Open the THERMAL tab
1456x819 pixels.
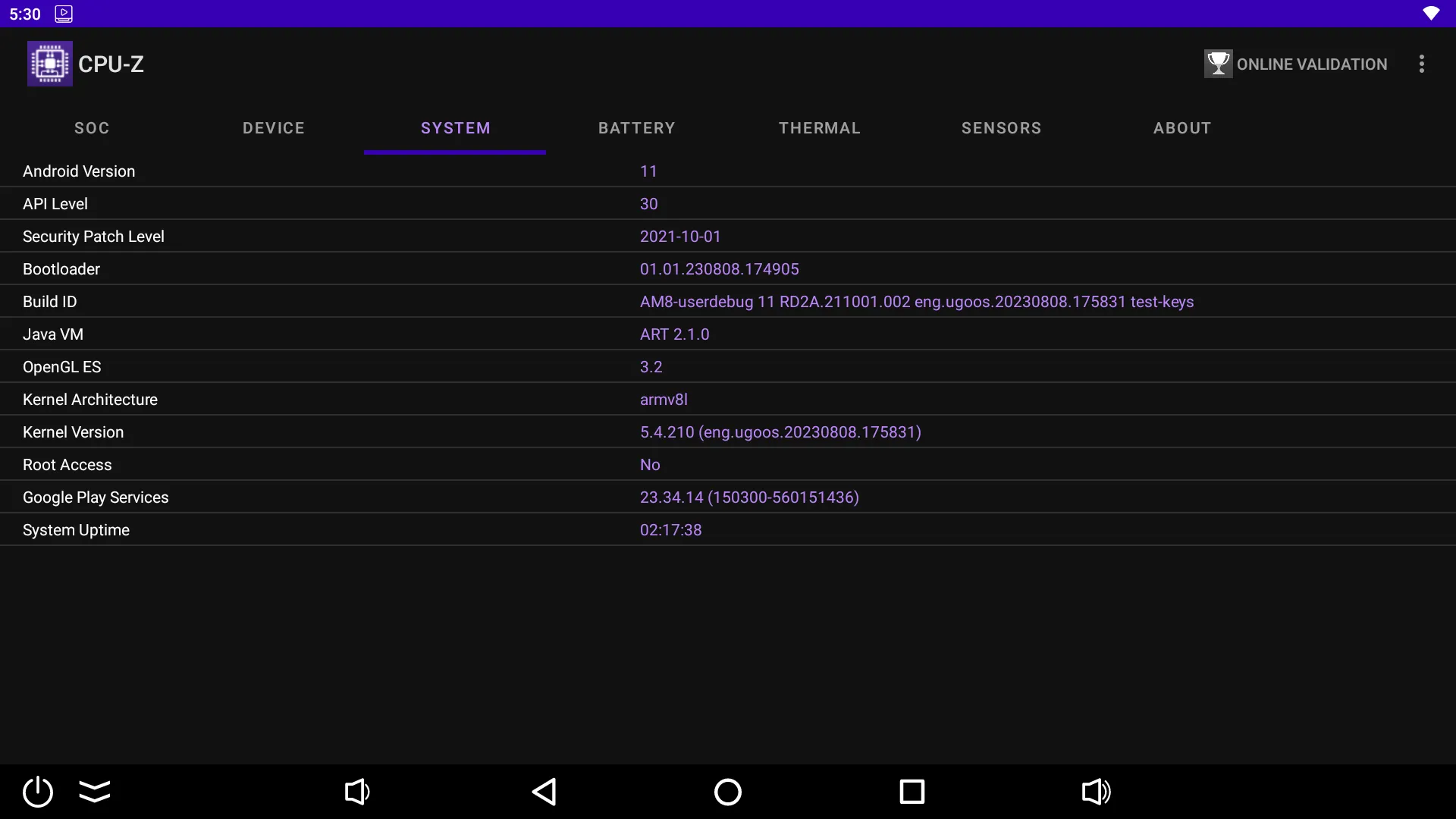click(x=820, y=128)
